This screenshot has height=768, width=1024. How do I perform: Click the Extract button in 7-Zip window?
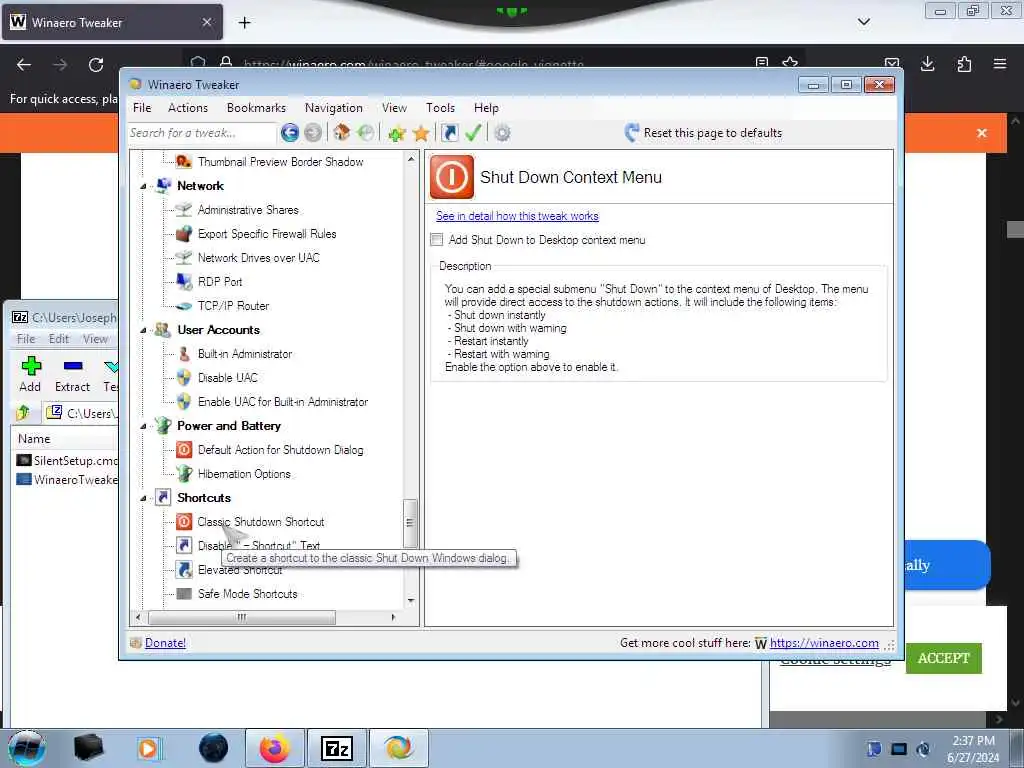pyautogui.click(x=72, y=375)
